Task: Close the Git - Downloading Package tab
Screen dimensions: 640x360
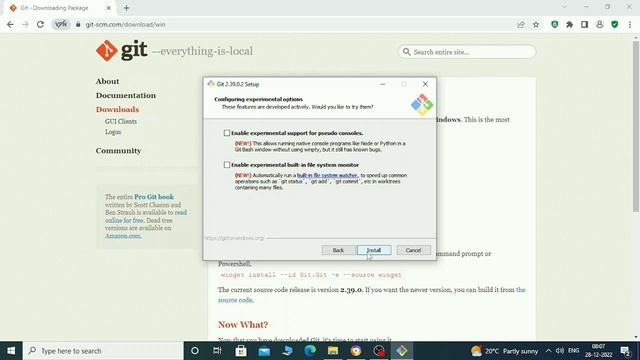Action: pyautogui.click(x=109, y=8)
